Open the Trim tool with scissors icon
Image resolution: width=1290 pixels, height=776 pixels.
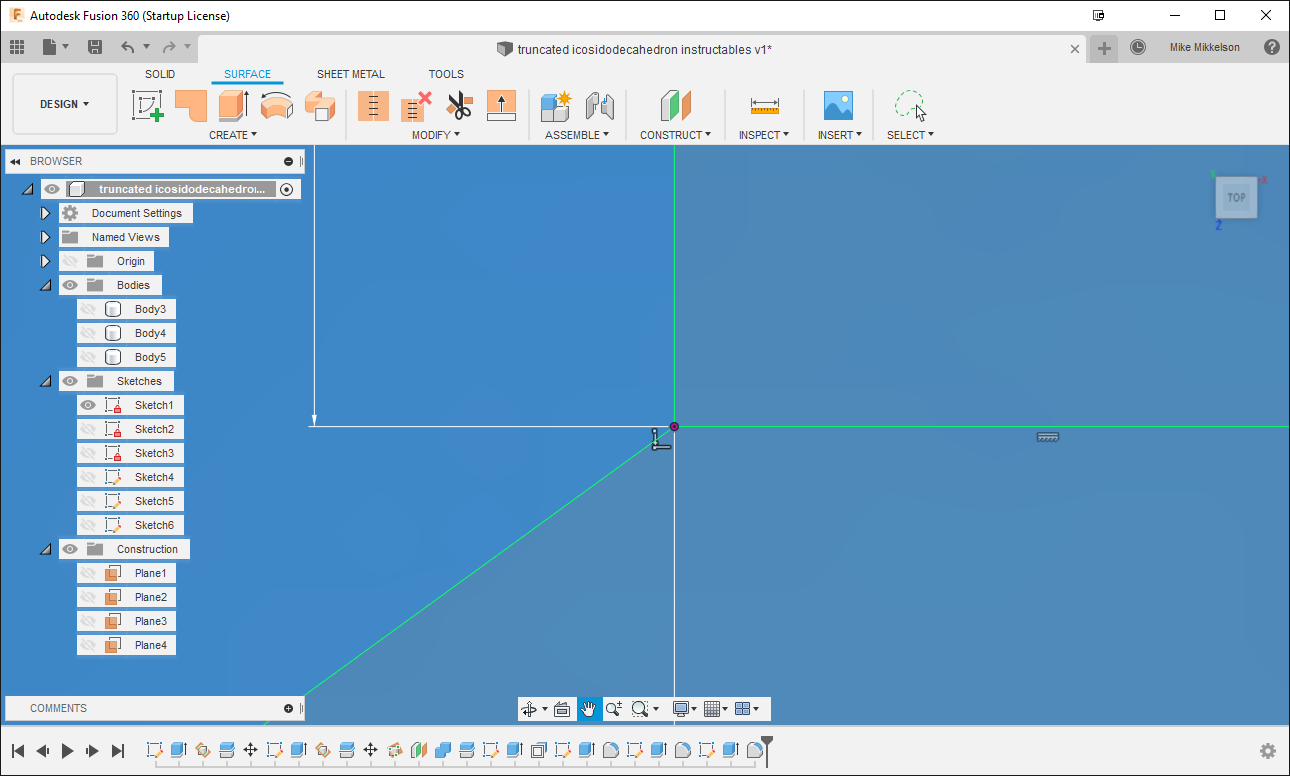(x=459, y=105)
